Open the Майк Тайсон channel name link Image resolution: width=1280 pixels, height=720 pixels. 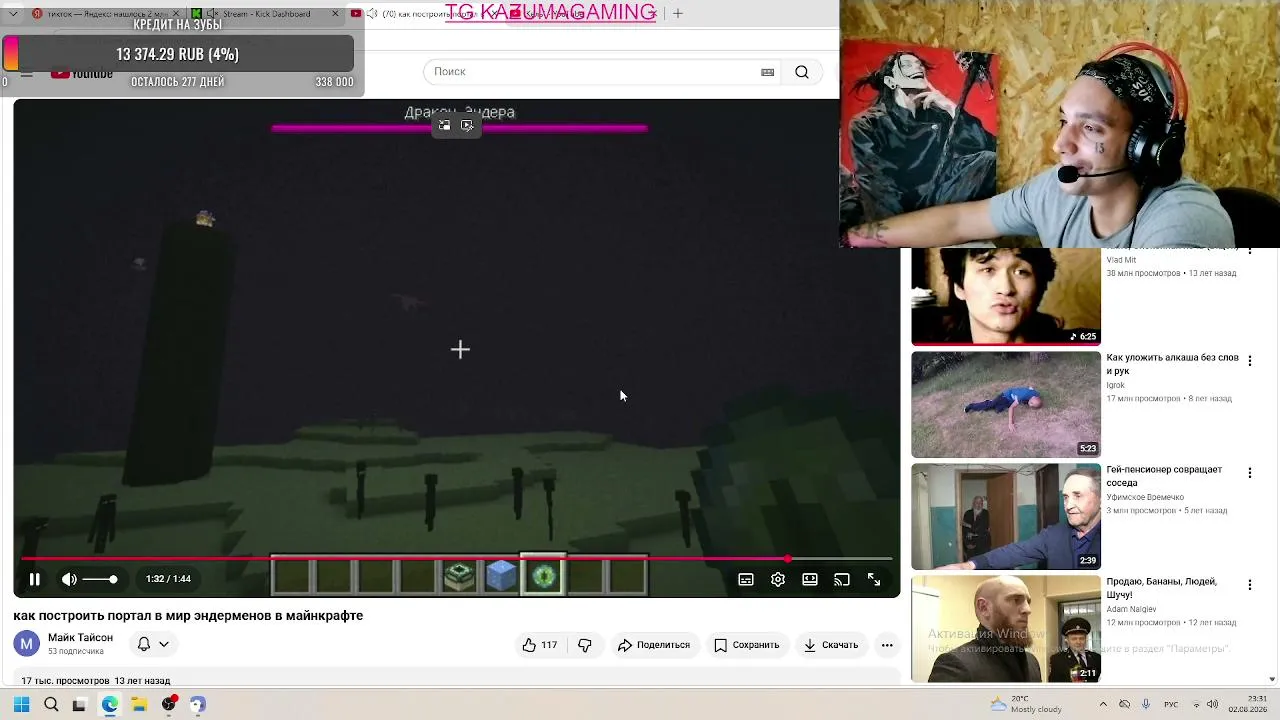coord(80,637)
